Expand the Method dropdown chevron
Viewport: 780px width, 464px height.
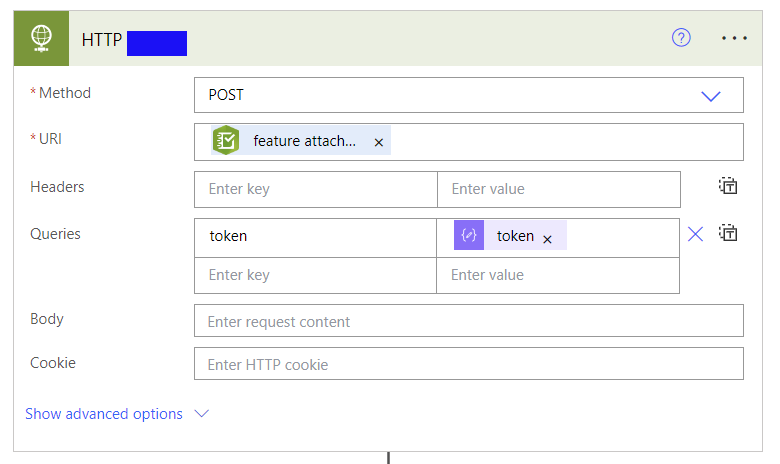711,96
